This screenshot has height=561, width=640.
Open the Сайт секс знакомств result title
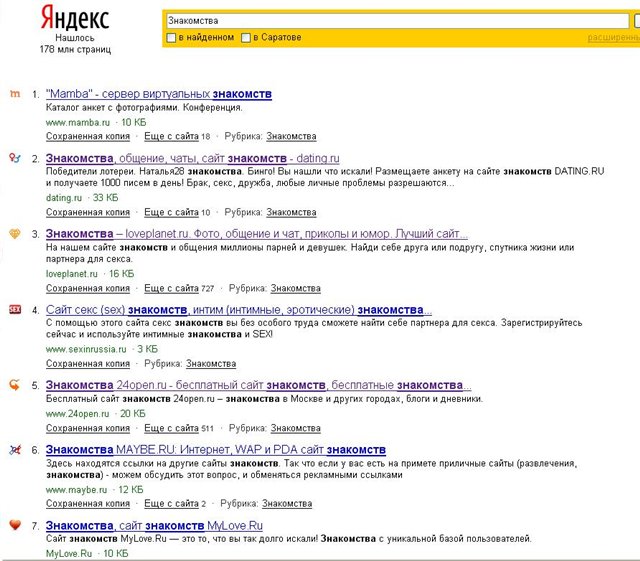(x=239, y=310)
